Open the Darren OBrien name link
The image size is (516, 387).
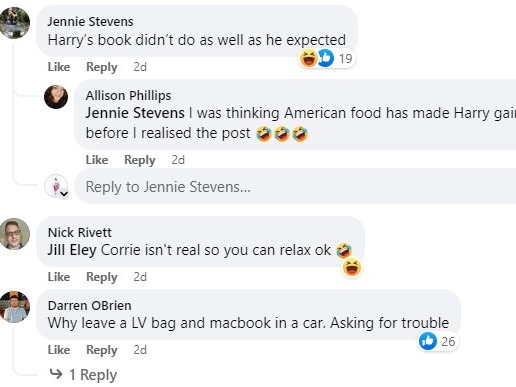90,305
